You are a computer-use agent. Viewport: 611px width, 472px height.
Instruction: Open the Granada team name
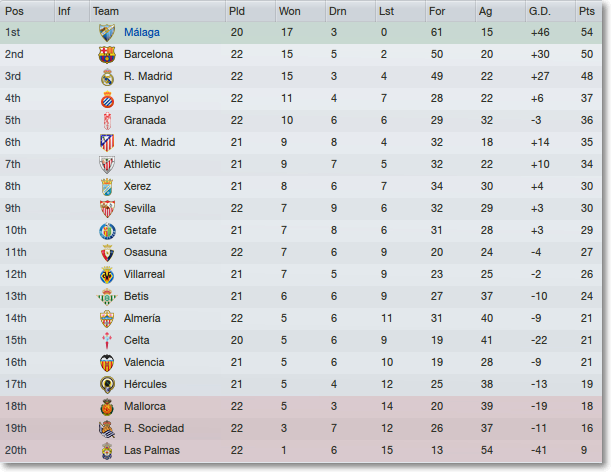tap(145, 120)
